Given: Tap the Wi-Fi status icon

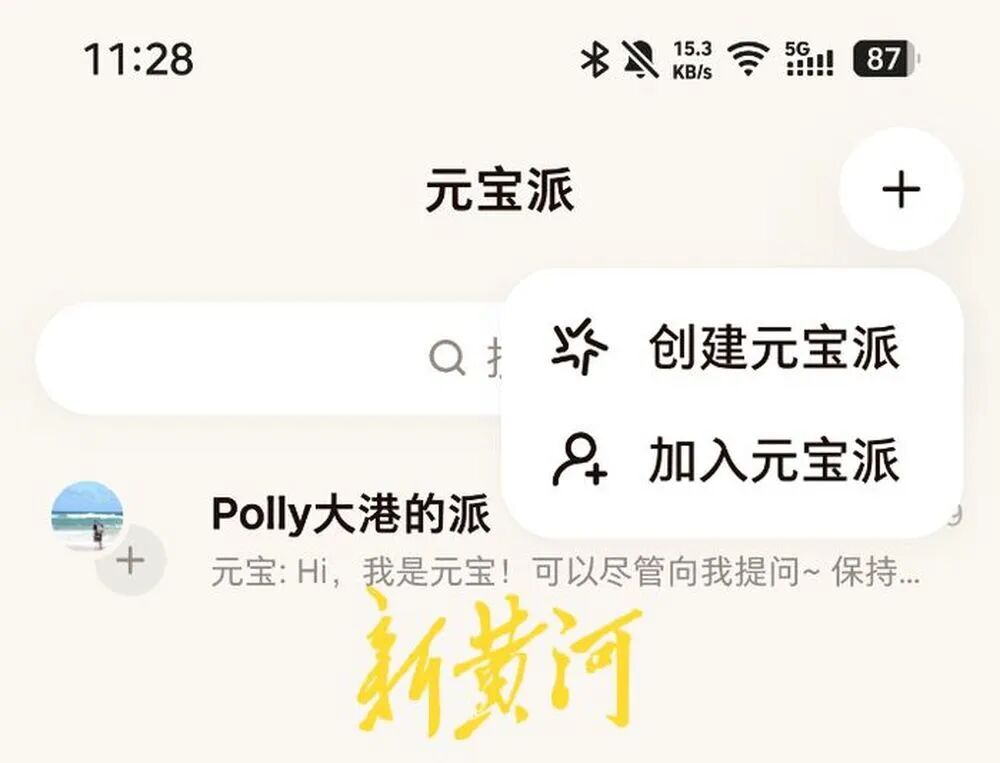Looking at the screenshot, I should 749,59.
